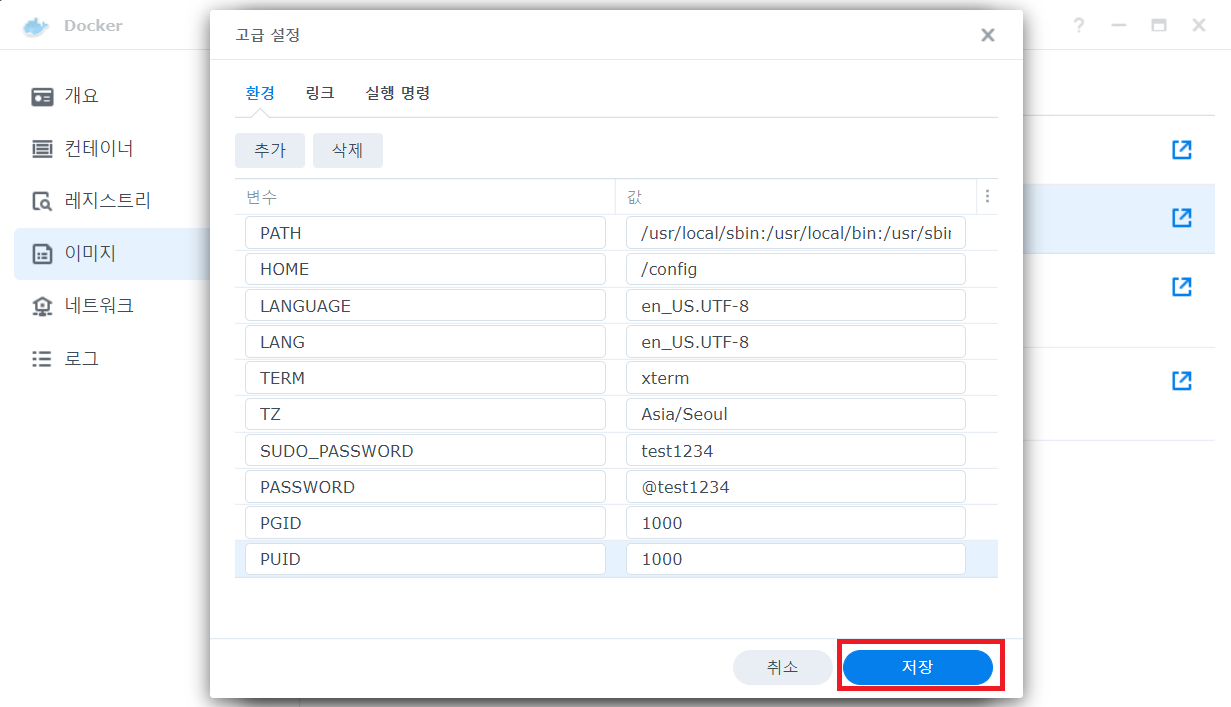Click the 추가 button
Image resolution: width=1231 pixels, height=707 pixels.
[270, 150]
